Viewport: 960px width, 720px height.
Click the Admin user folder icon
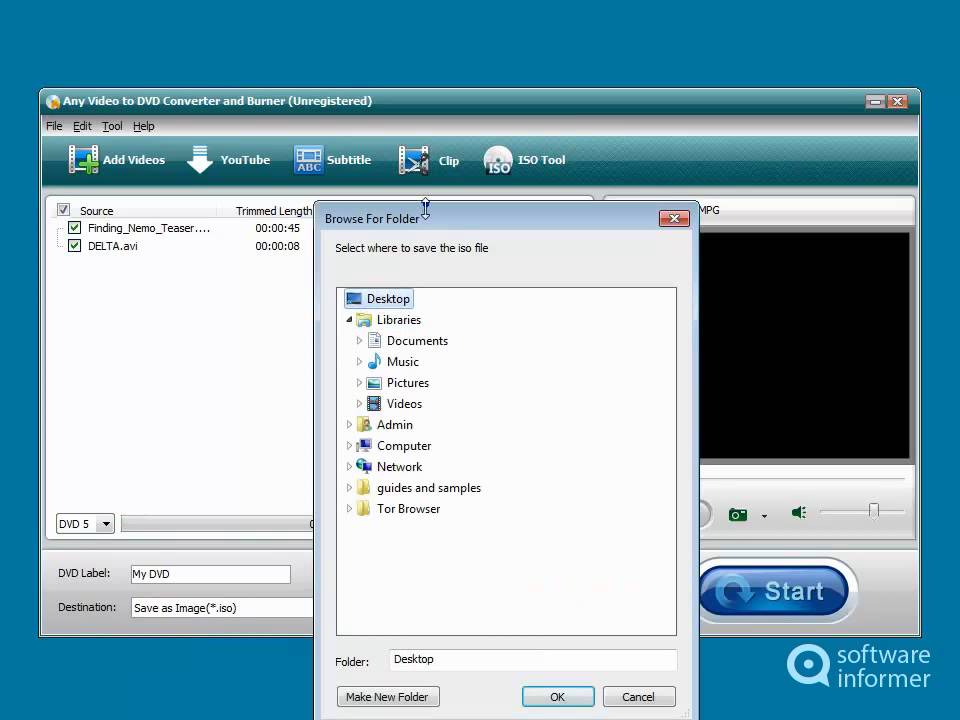tap(364, 424)
